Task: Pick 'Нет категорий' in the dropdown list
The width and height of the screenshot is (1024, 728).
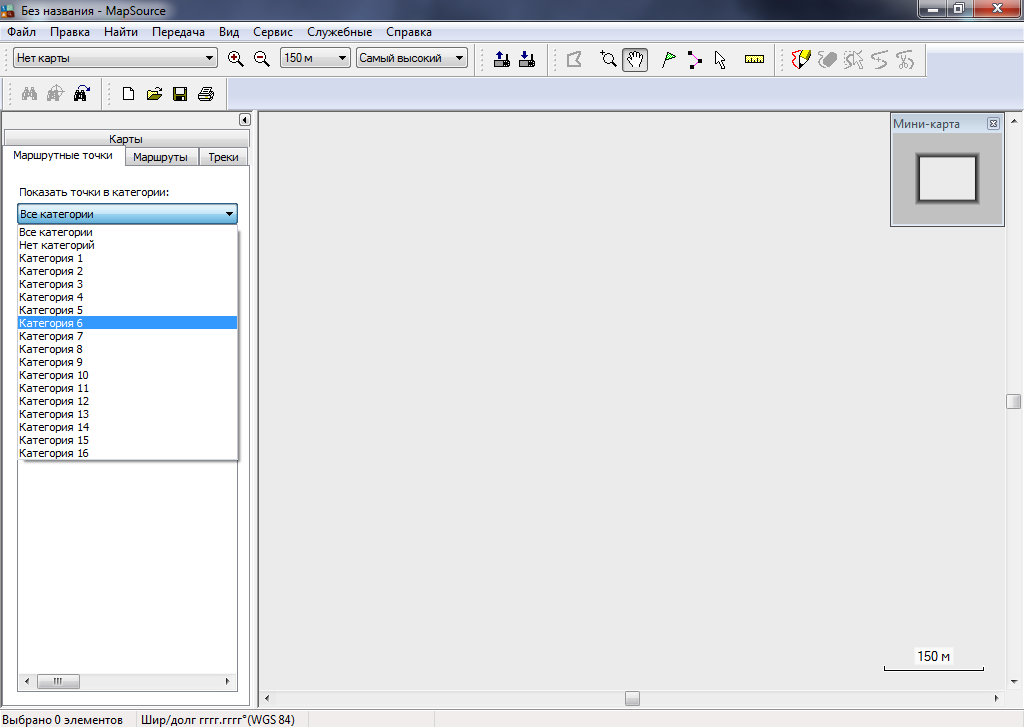Action: [57, 245]
